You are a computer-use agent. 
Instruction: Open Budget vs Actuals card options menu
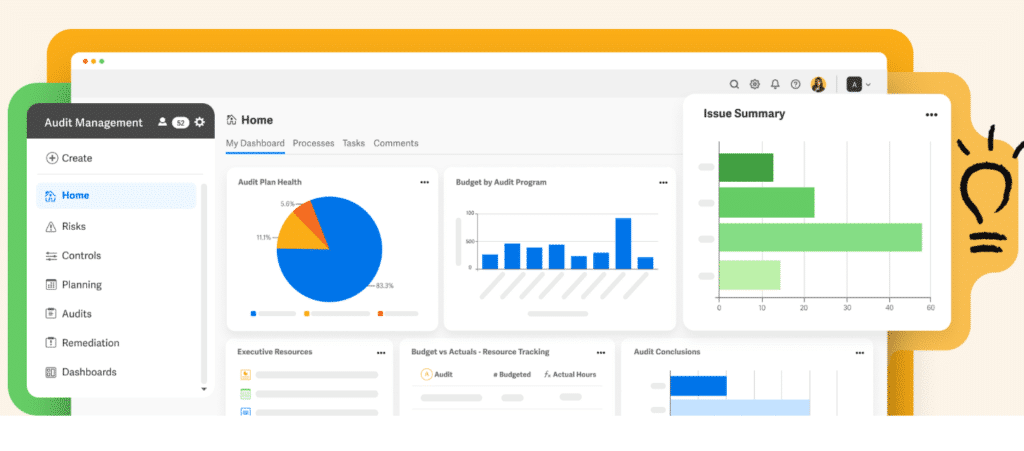pos(601,352)
